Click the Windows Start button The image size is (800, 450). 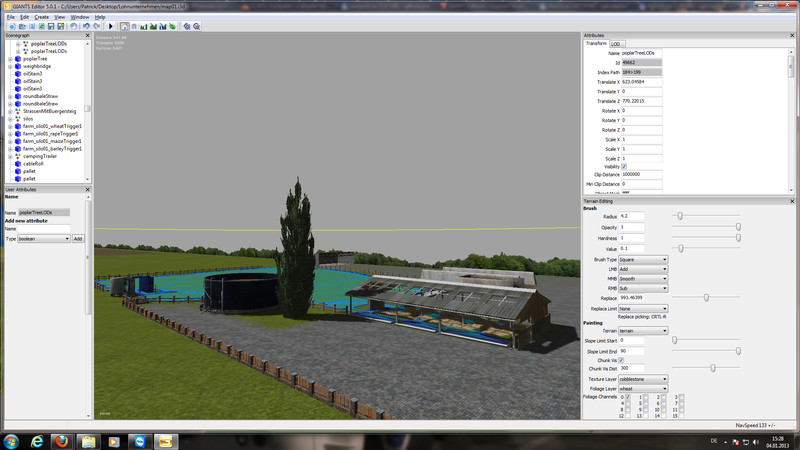coord(11,442)
